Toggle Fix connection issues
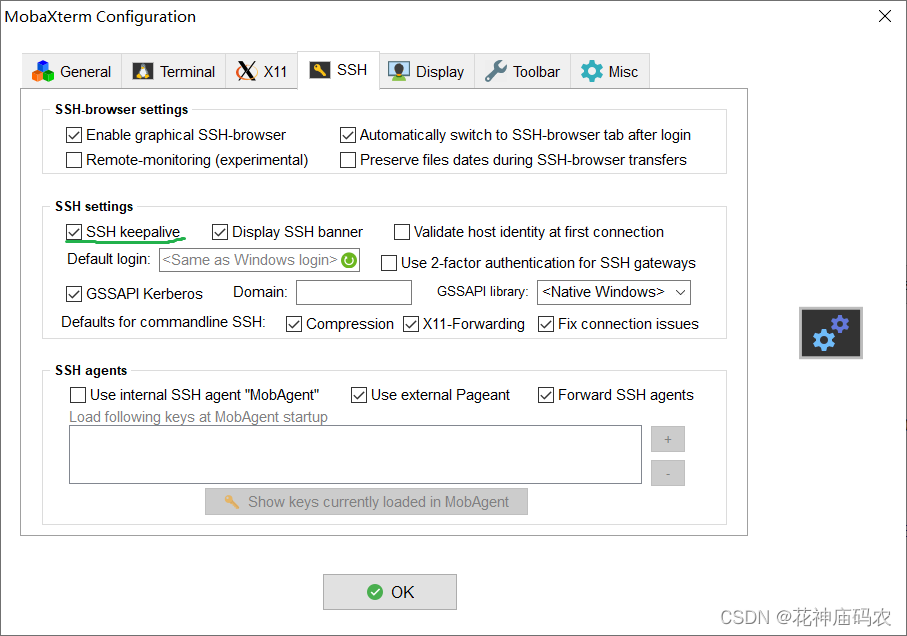Image resolution: width=907 pixels, height=636 pixels. (546, 324)
